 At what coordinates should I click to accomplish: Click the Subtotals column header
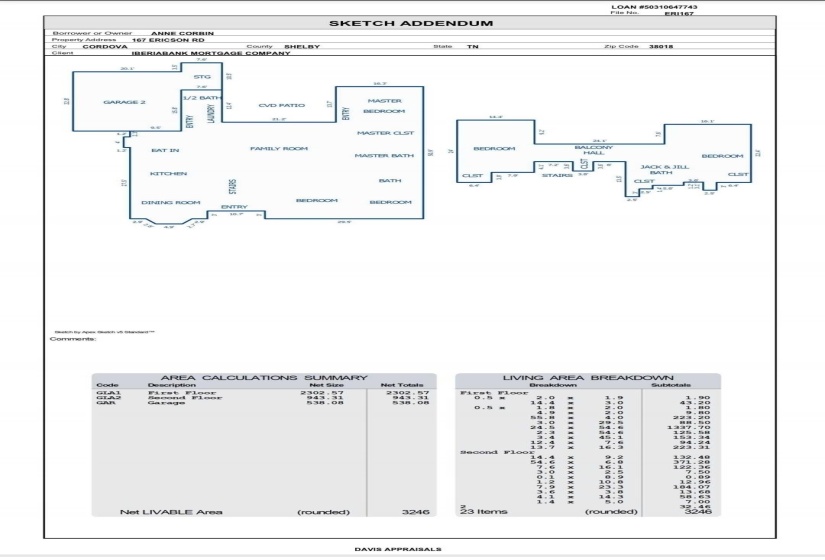coord(671,385)
